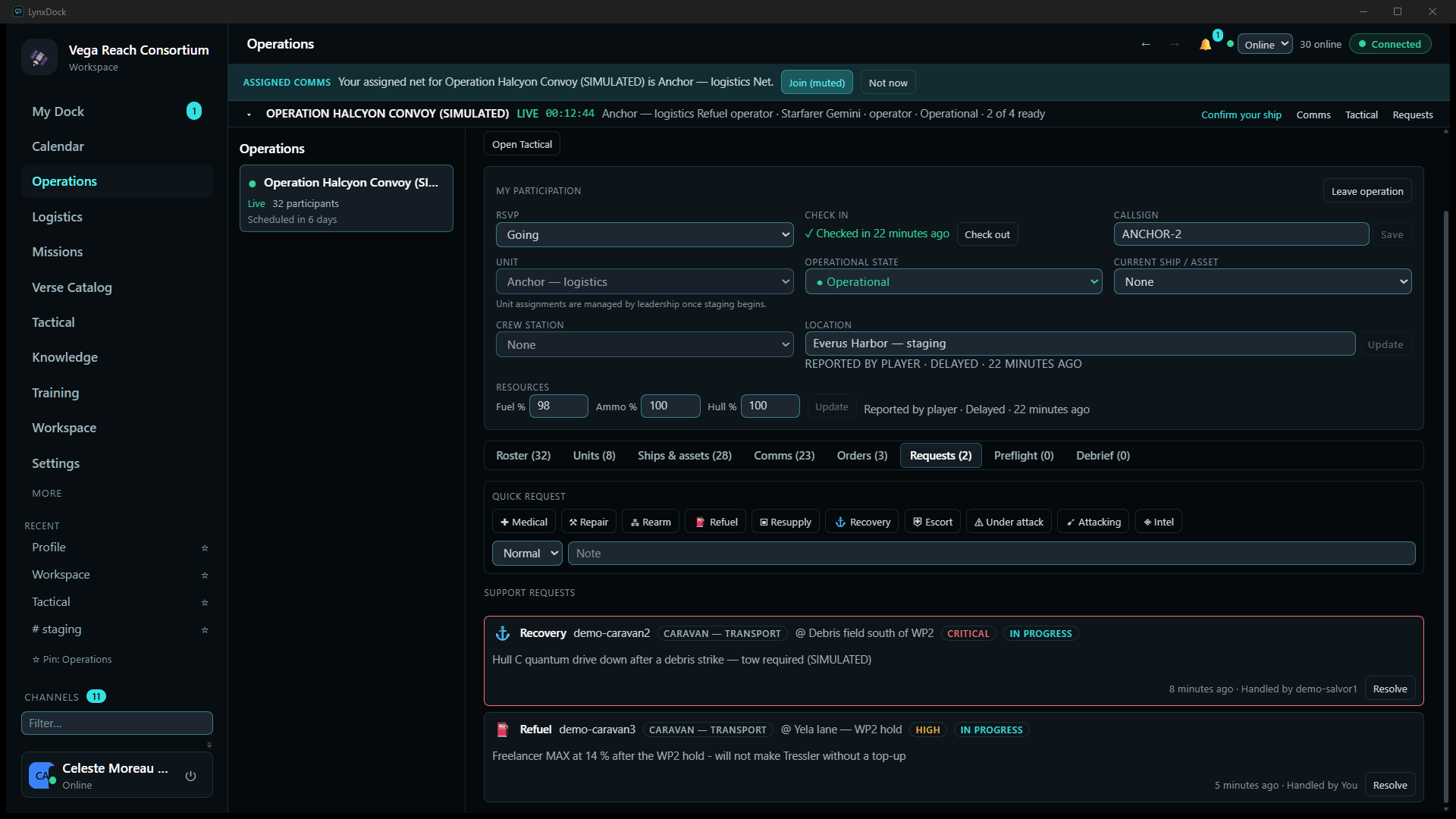Viewport: 1456px width, 819px height.
Task: Collapse the Operation Halcyon Convoy header chevron
Action: (x=249, y=115)
